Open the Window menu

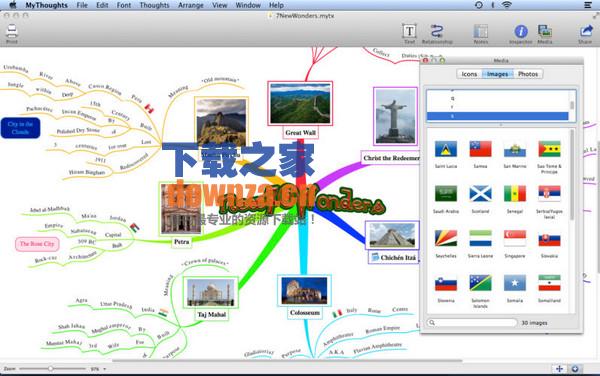point(248,5)
